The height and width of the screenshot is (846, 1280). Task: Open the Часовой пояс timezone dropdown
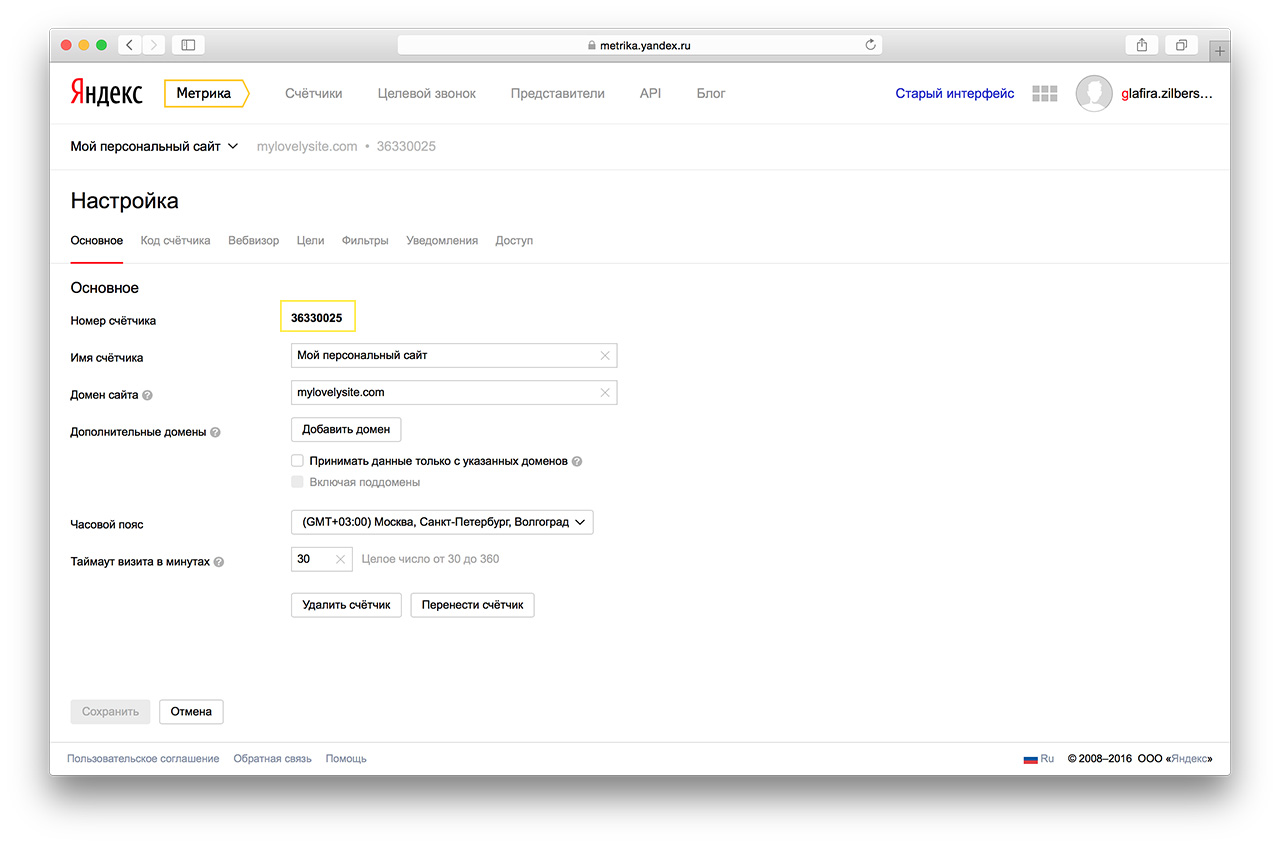[x=441, y=522]
